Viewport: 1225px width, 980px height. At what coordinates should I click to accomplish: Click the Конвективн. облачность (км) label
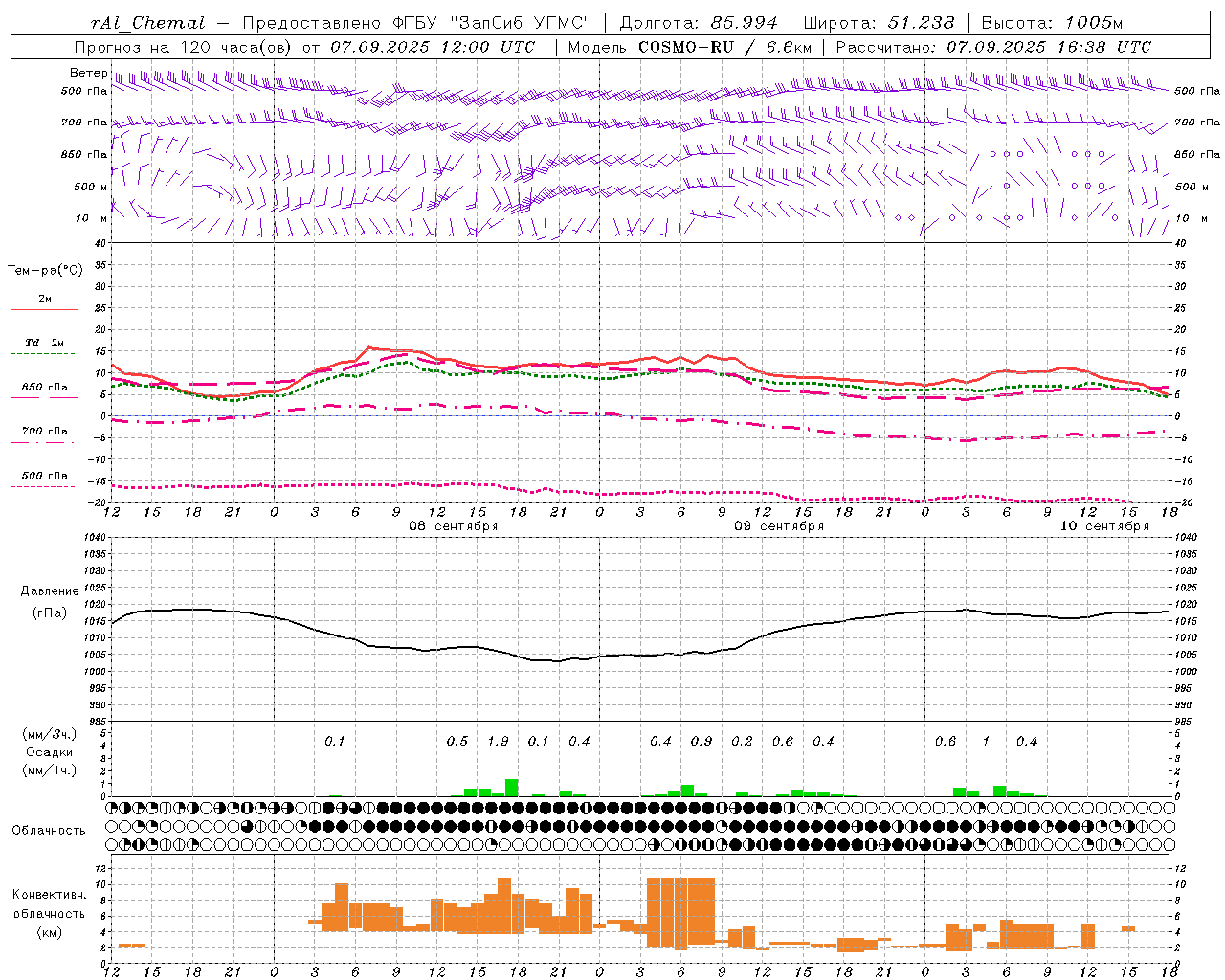coord(49,913)
